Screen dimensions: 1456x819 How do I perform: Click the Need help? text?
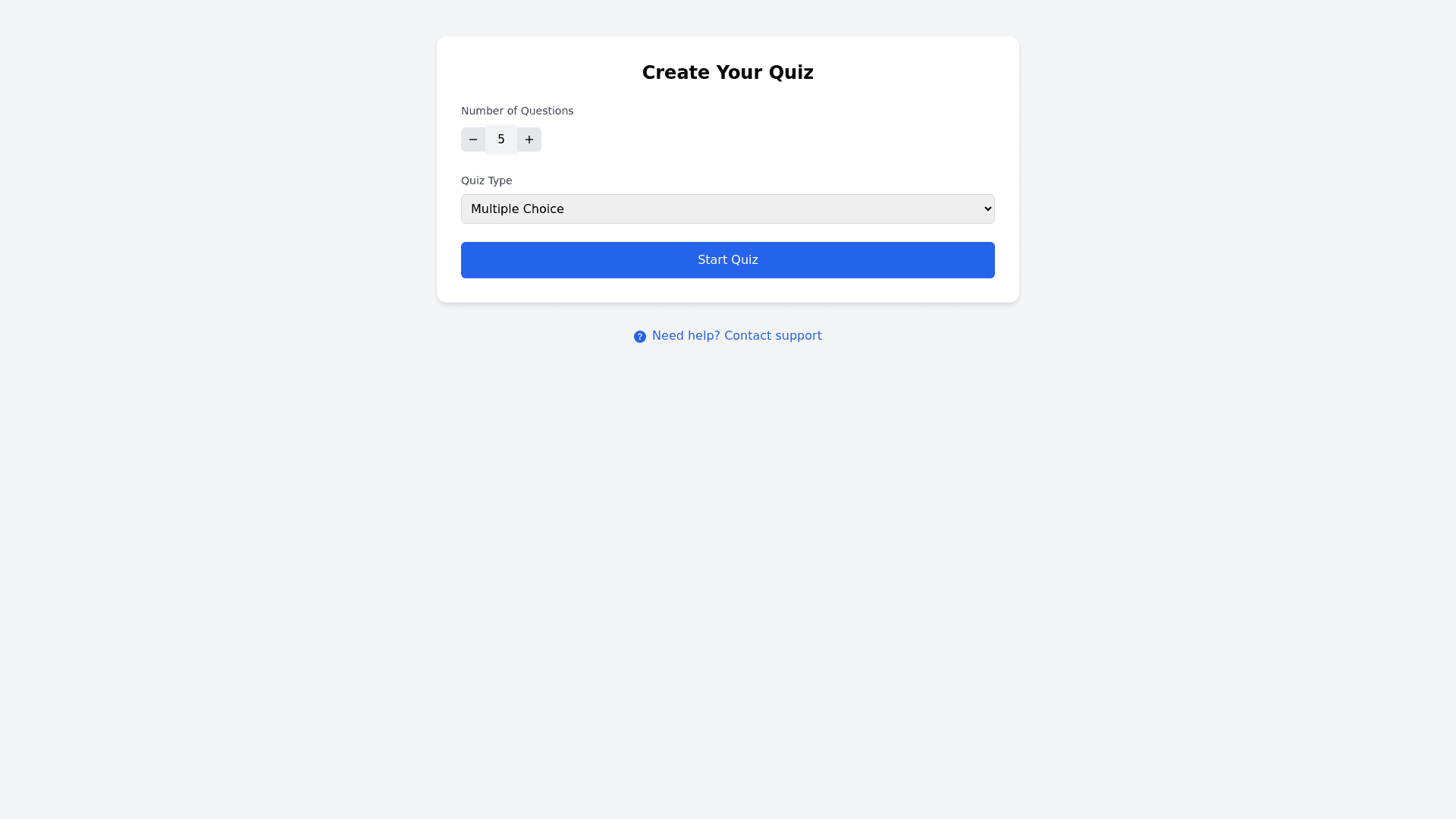point(686,336)
